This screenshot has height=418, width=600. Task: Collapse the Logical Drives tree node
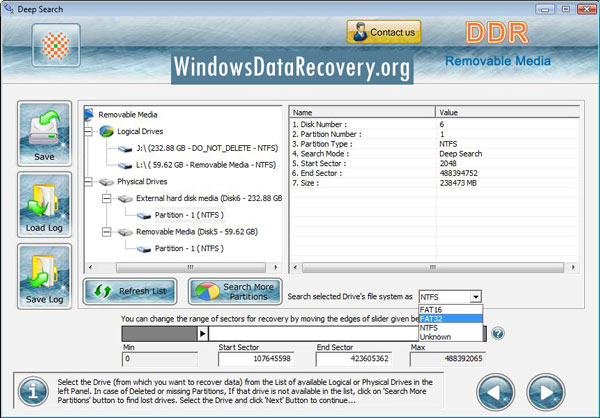[88, 131]
